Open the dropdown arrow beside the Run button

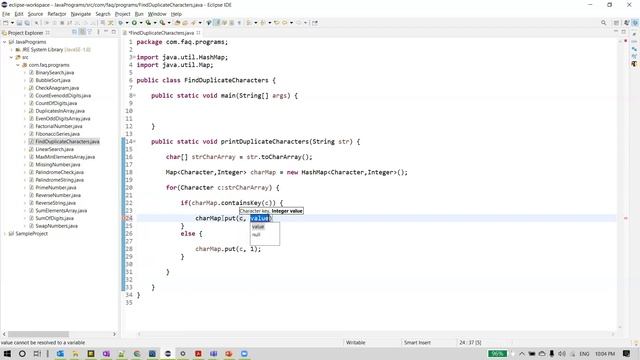pyautogui.click(x=141, y=23)
